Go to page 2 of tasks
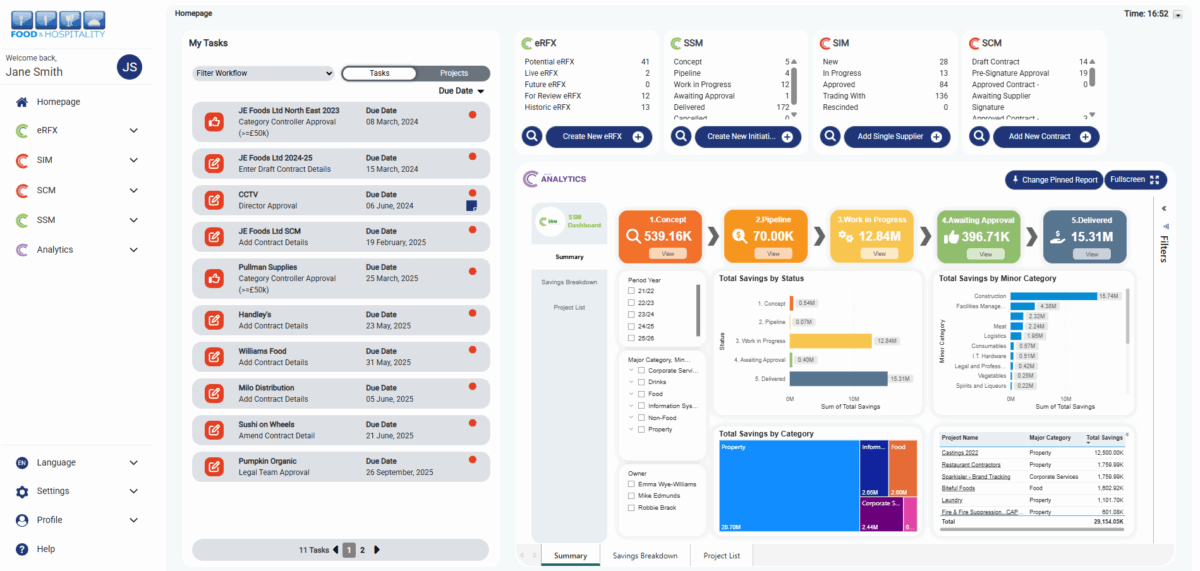Viewport: 1200px width, 571px height. point(362,550)
